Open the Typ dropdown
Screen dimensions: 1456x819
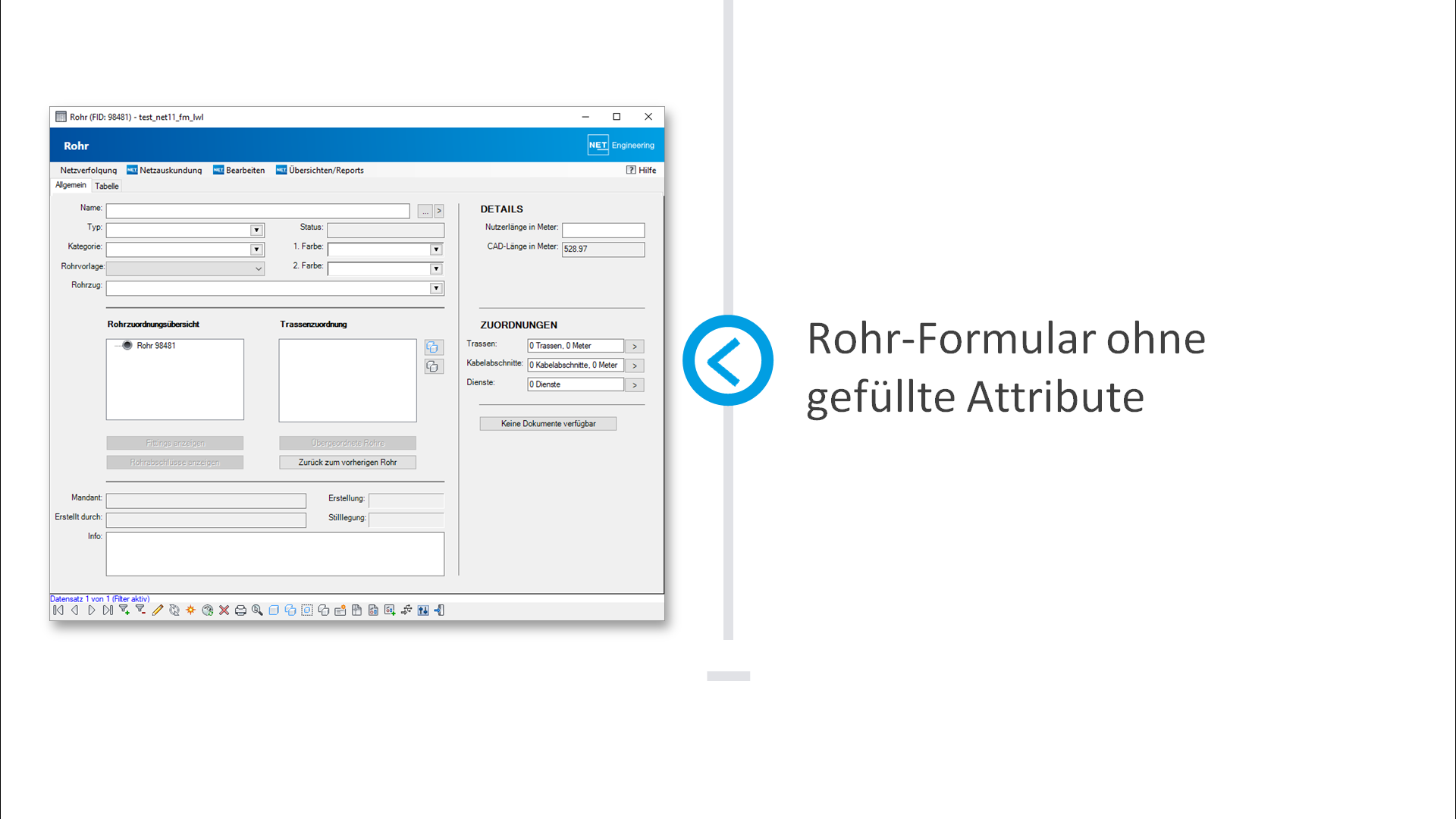coord(256,231)
